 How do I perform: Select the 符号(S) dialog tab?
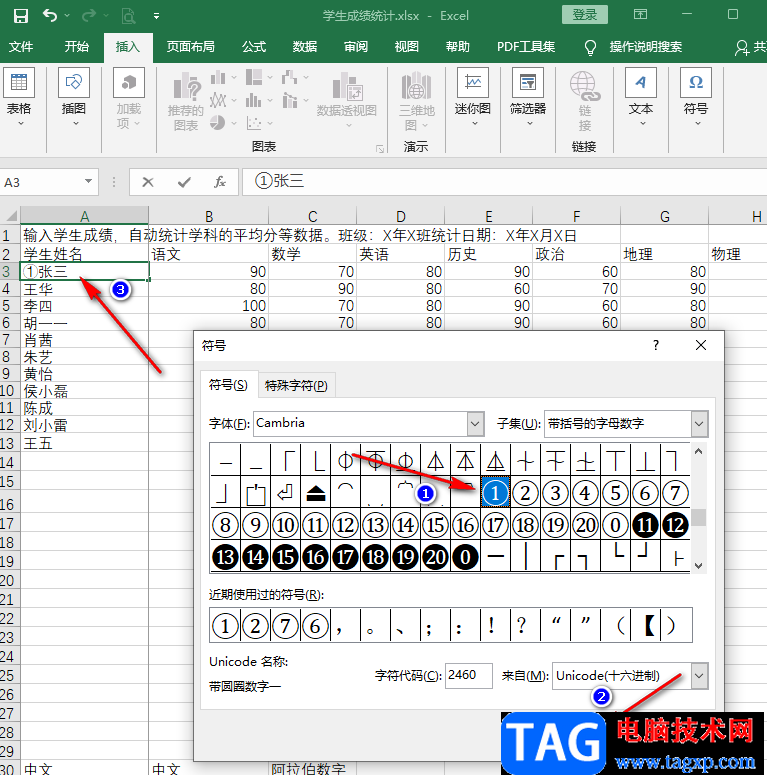click(x=228, y=385)
